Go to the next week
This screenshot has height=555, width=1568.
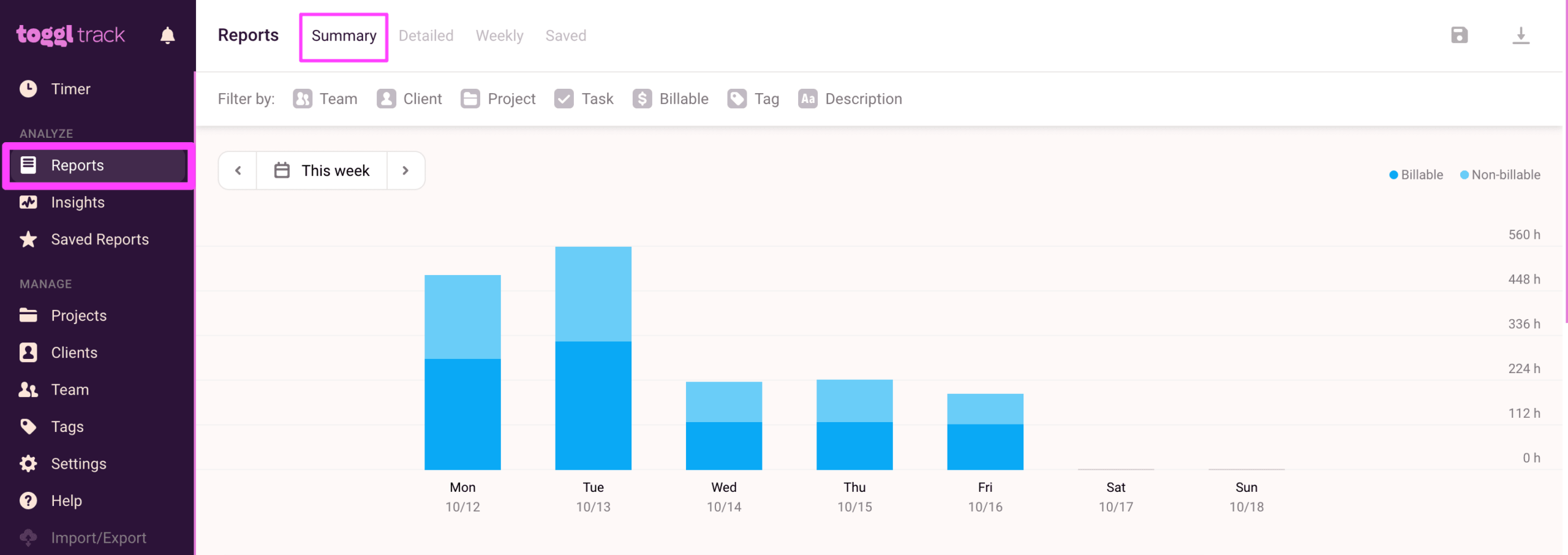pyautogui.click(x=405, y=171)
